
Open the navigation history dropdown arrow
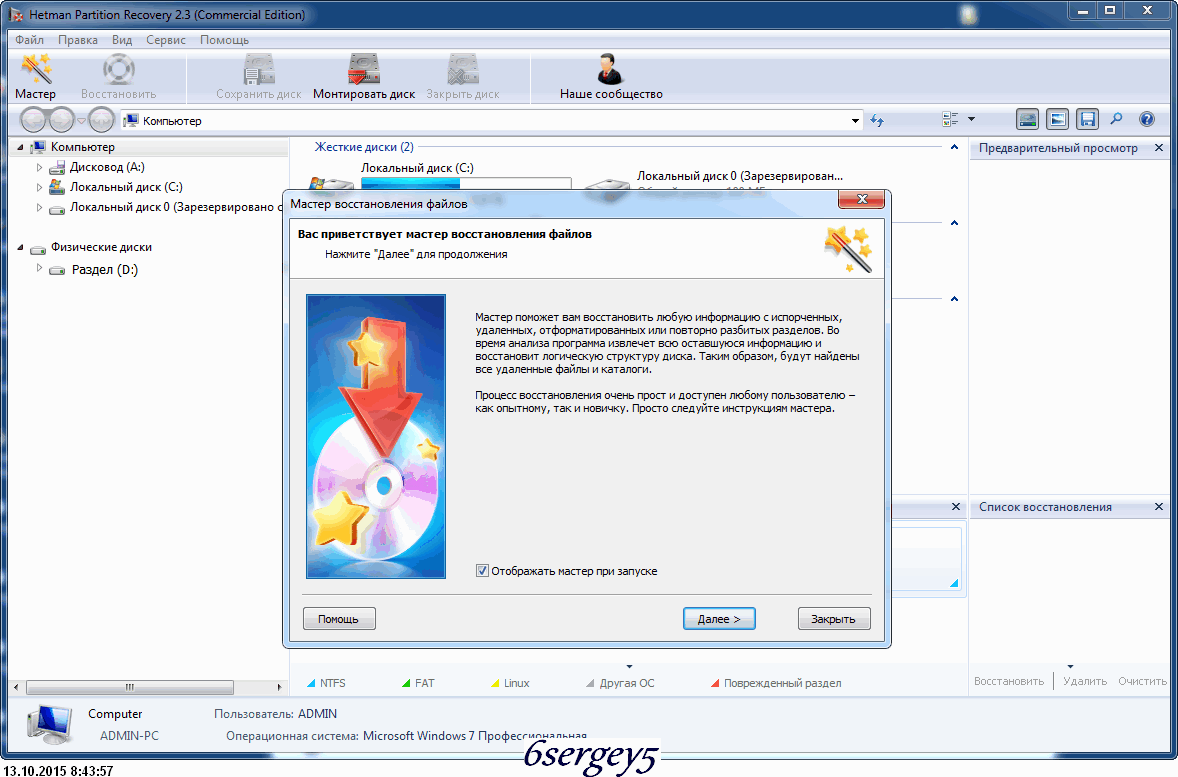[81, 120]
